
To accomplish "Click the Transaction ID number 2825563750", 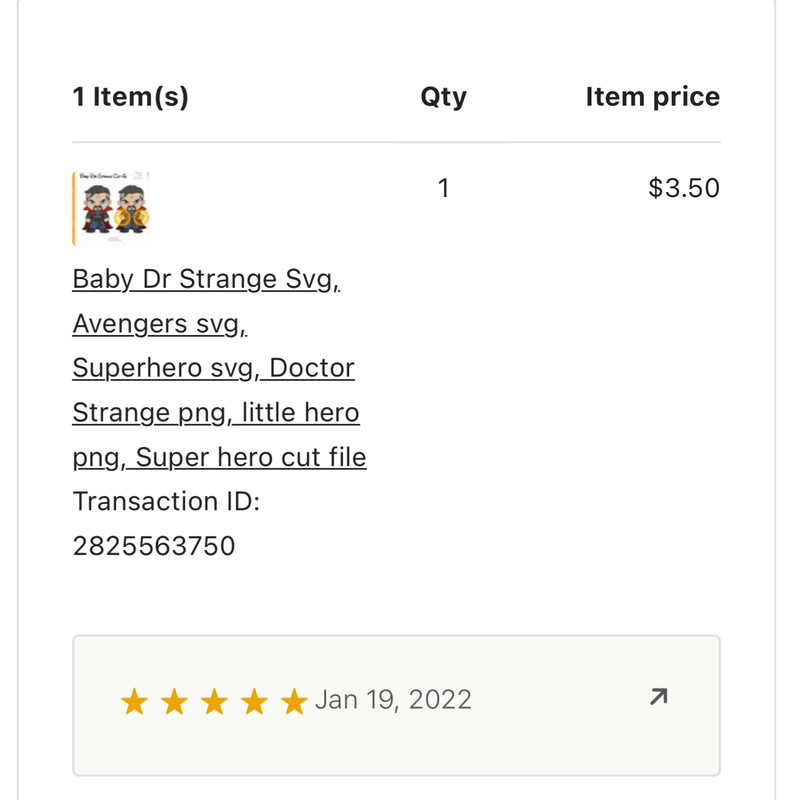I will pos(153,546).
